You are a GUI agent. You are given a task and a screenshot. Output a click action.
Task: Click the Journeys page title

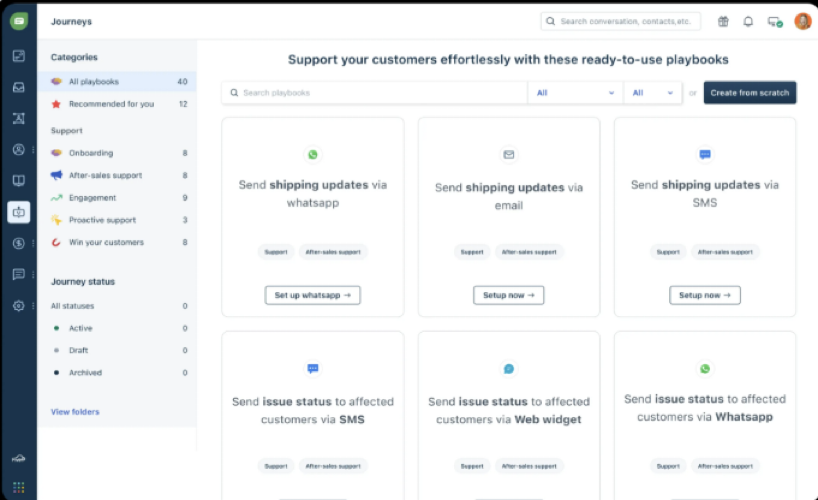71,21
